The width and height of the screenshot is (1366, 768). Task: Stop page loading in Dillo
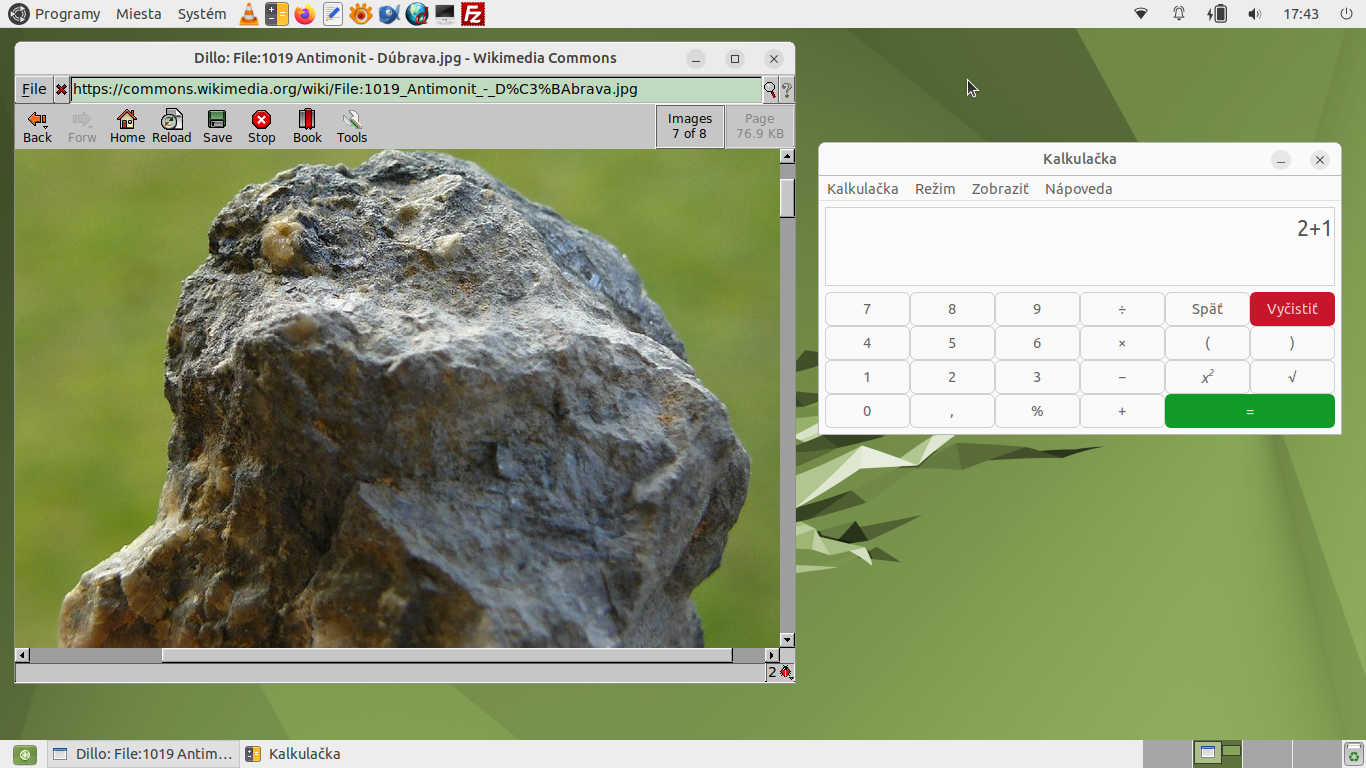pos(262,127)
